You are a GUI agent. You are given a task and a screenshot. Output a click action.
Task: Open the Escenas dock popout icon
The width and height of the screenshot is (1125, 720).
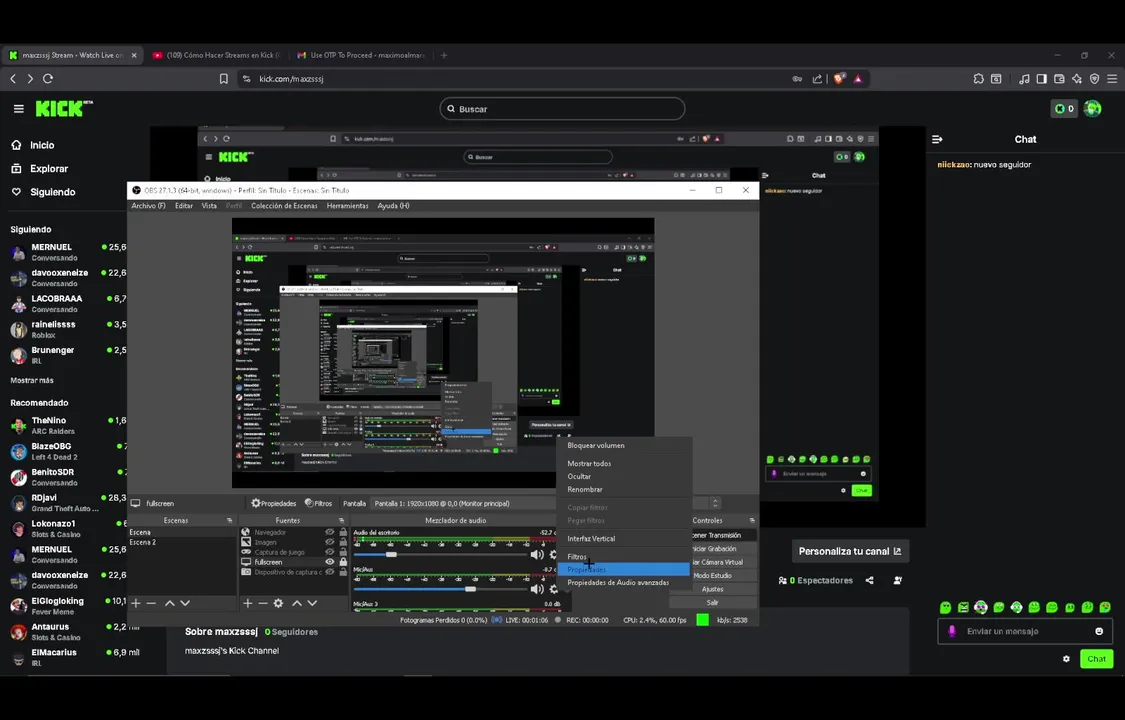click(x=230, y=521)
